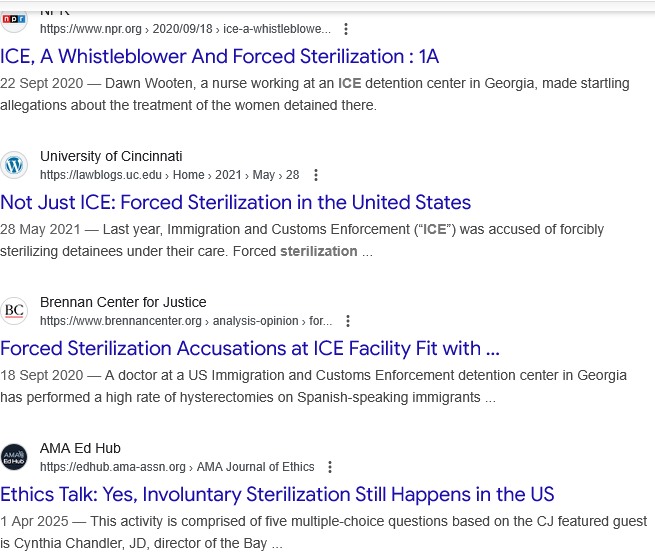Click the brennancenter.org URL breadcrumb

186,321
